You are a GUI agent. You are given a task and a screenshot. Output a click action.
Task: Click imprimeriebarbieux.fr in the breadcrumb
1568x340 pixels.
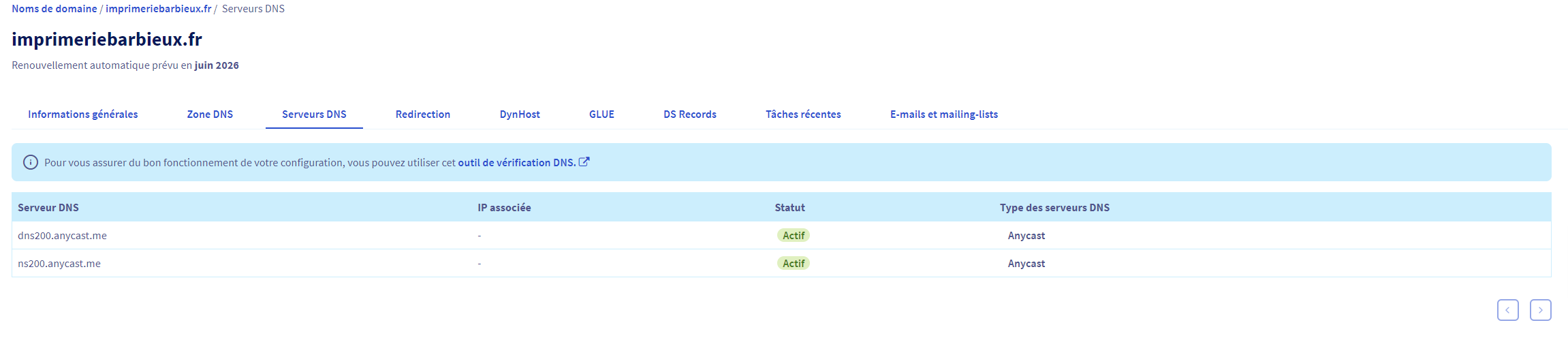[x=158, y=9]
